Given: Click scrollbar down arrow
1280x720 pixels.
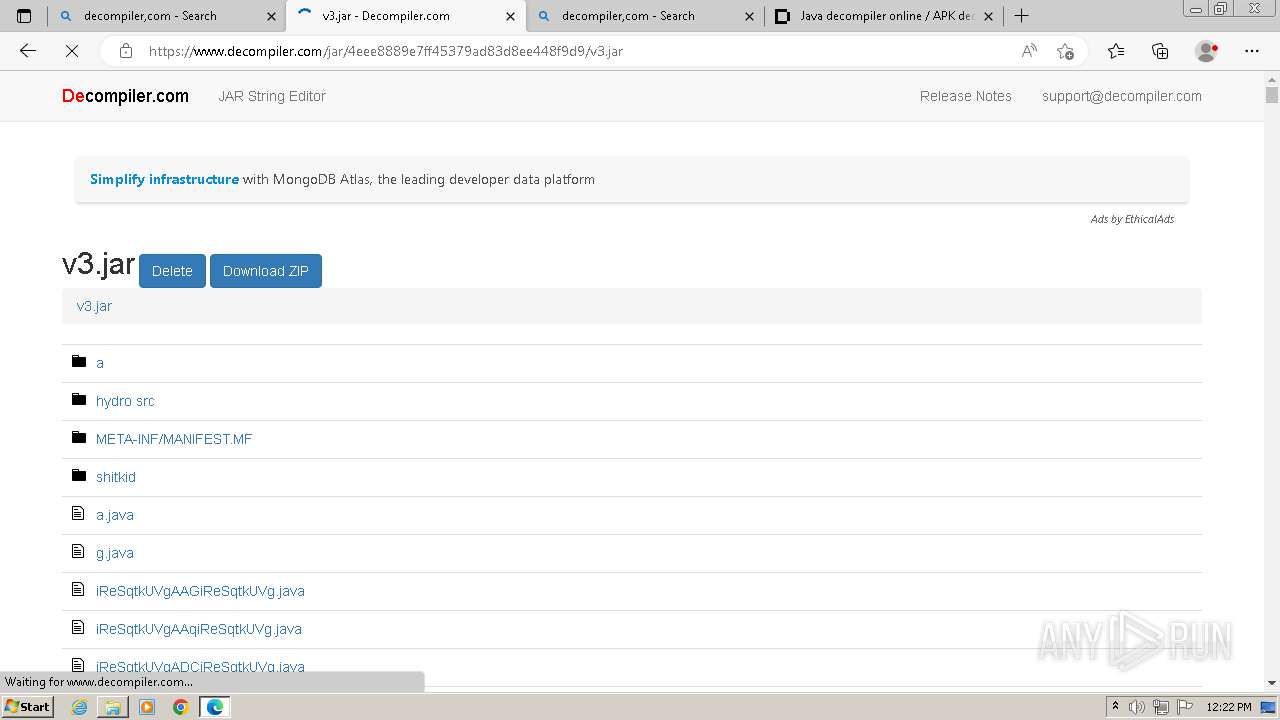Looking at the screenshot, I should pos(1272,683).
